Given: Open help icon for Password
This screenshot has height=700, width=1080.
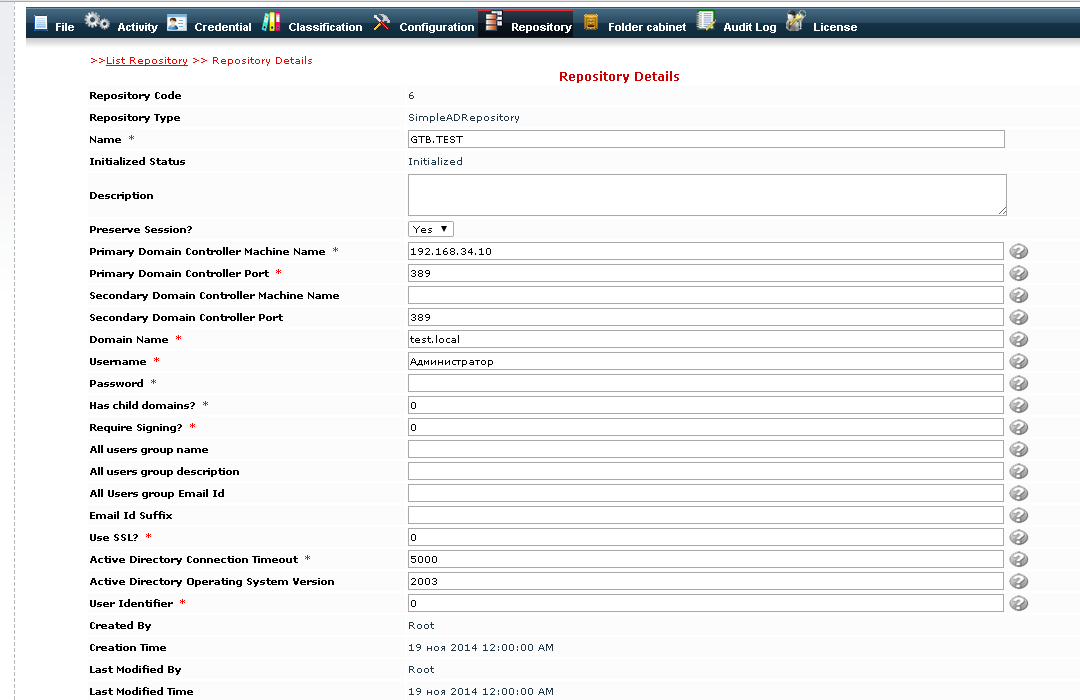Looking at the screenshot, I should (1019, 384).
